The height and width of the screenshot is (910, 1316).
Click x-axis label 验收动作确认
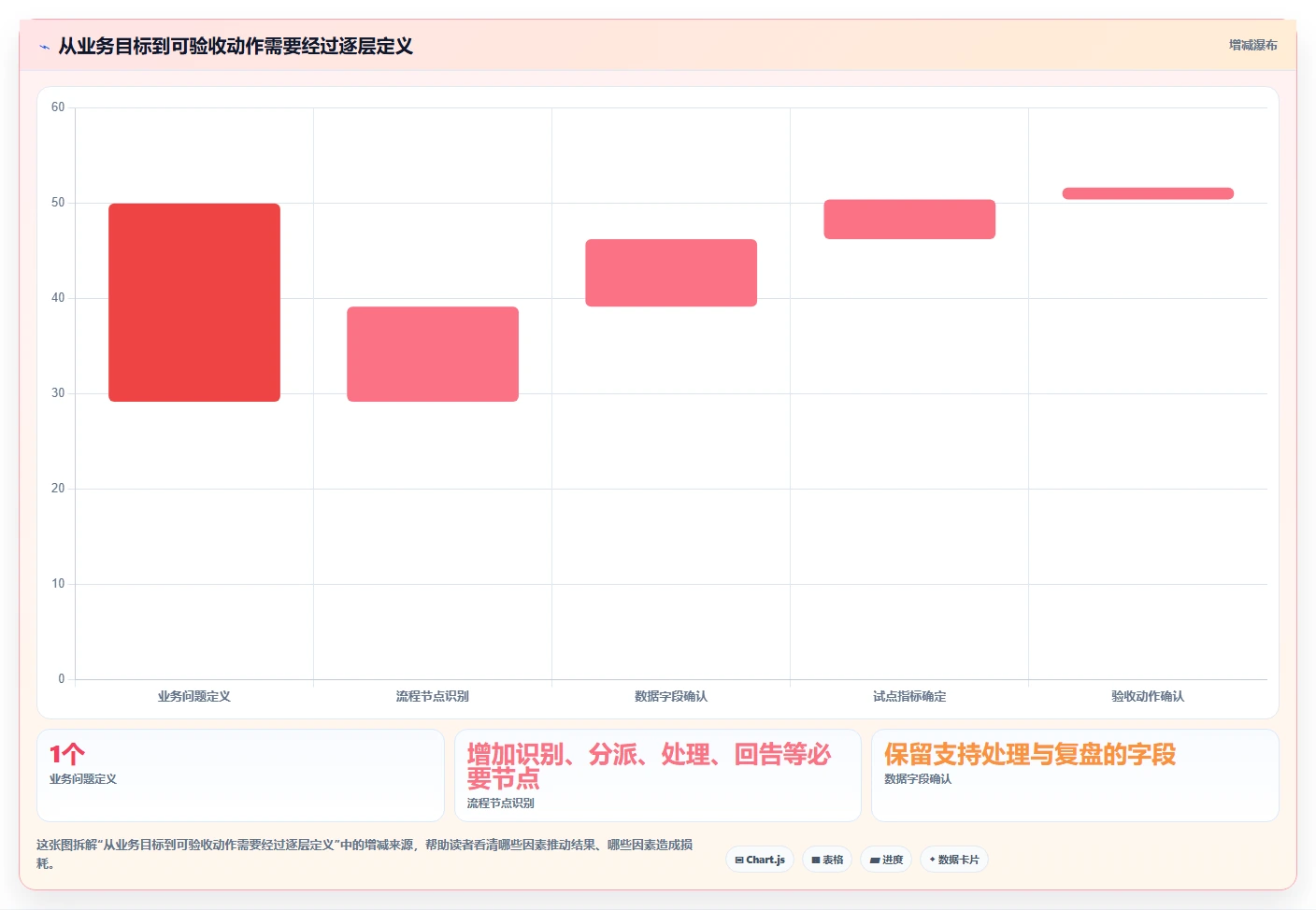pos(1148,697)
